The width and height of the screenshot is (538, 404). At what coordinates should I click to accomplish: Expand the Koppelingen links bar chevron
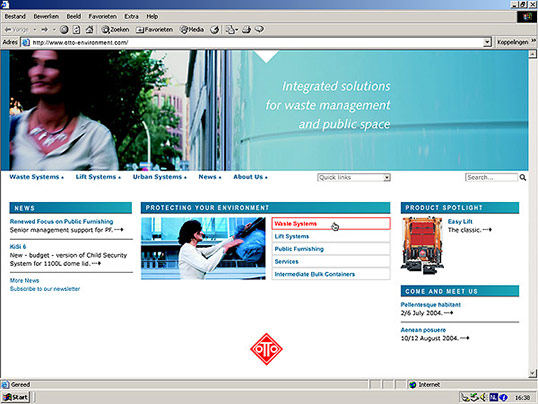[x=534, y=41]
